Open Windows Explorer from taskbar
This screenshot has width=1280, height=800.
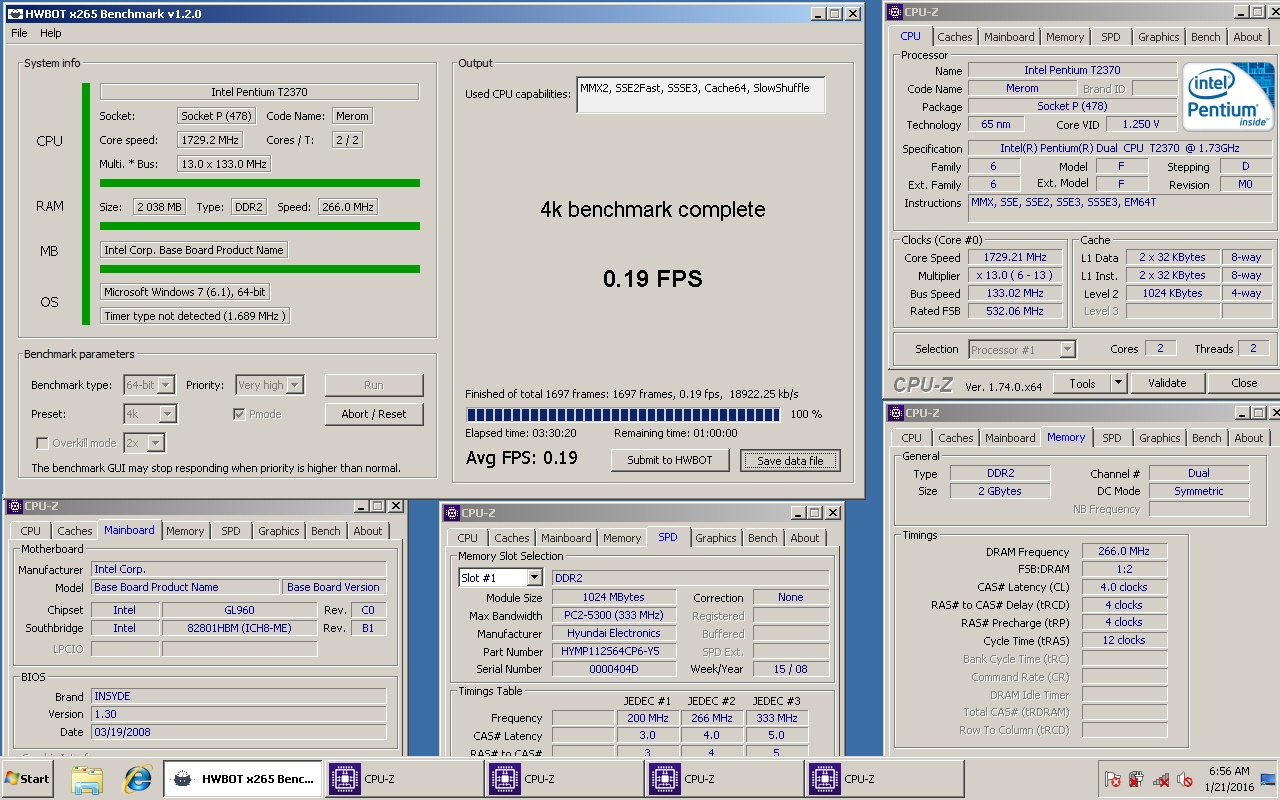[87, 779]
